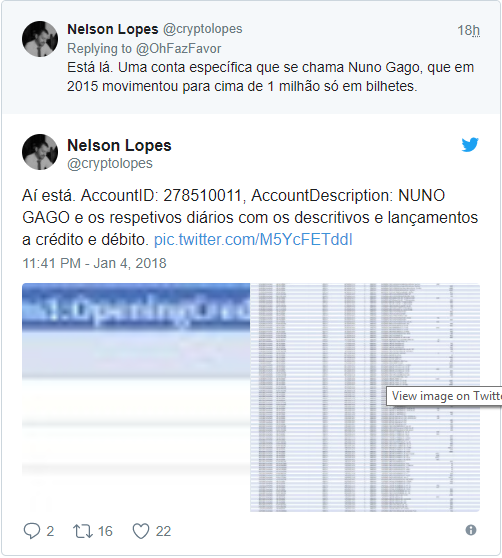Click the heart like icon
502x558 pixels.
(x=141, y=531)
